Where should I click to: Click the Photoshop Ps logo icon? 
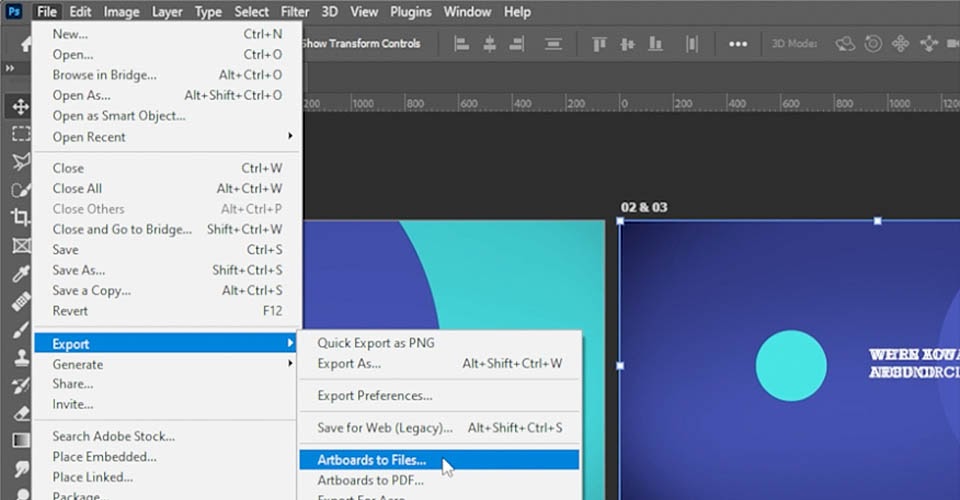pos(14,11)
